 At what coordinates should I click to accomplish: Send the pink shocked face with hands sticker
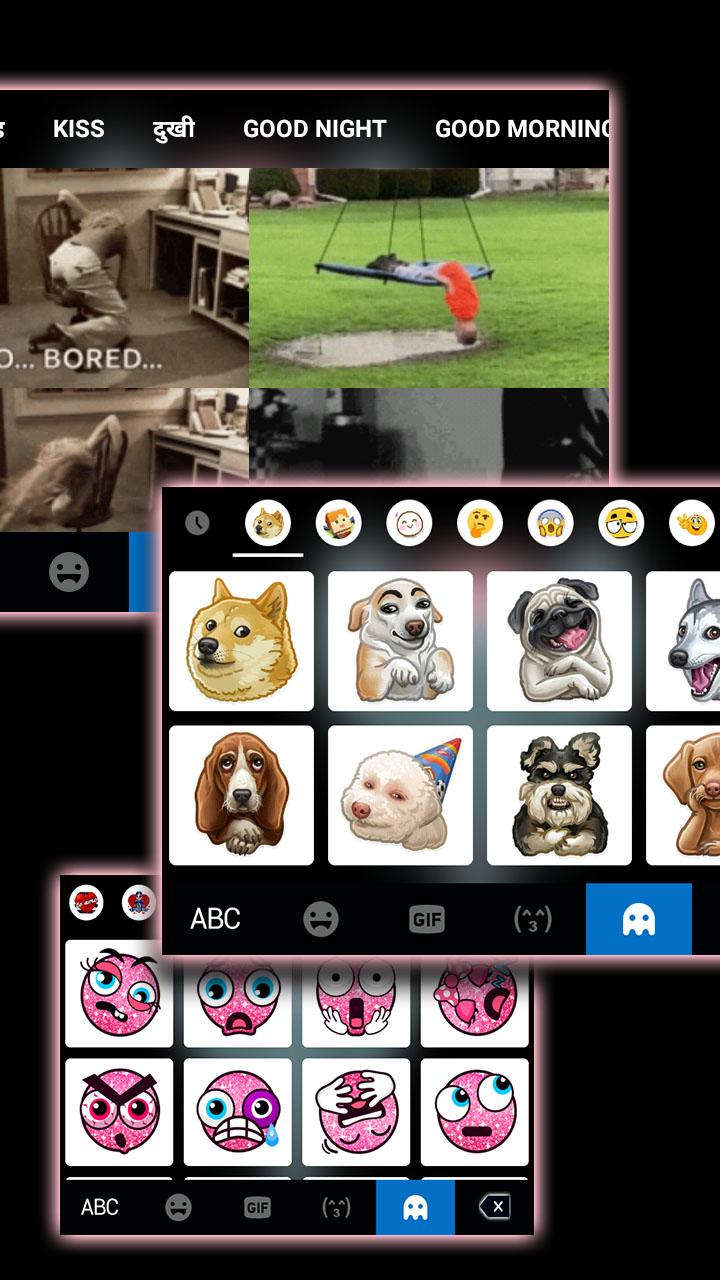tap(356, 1001)
